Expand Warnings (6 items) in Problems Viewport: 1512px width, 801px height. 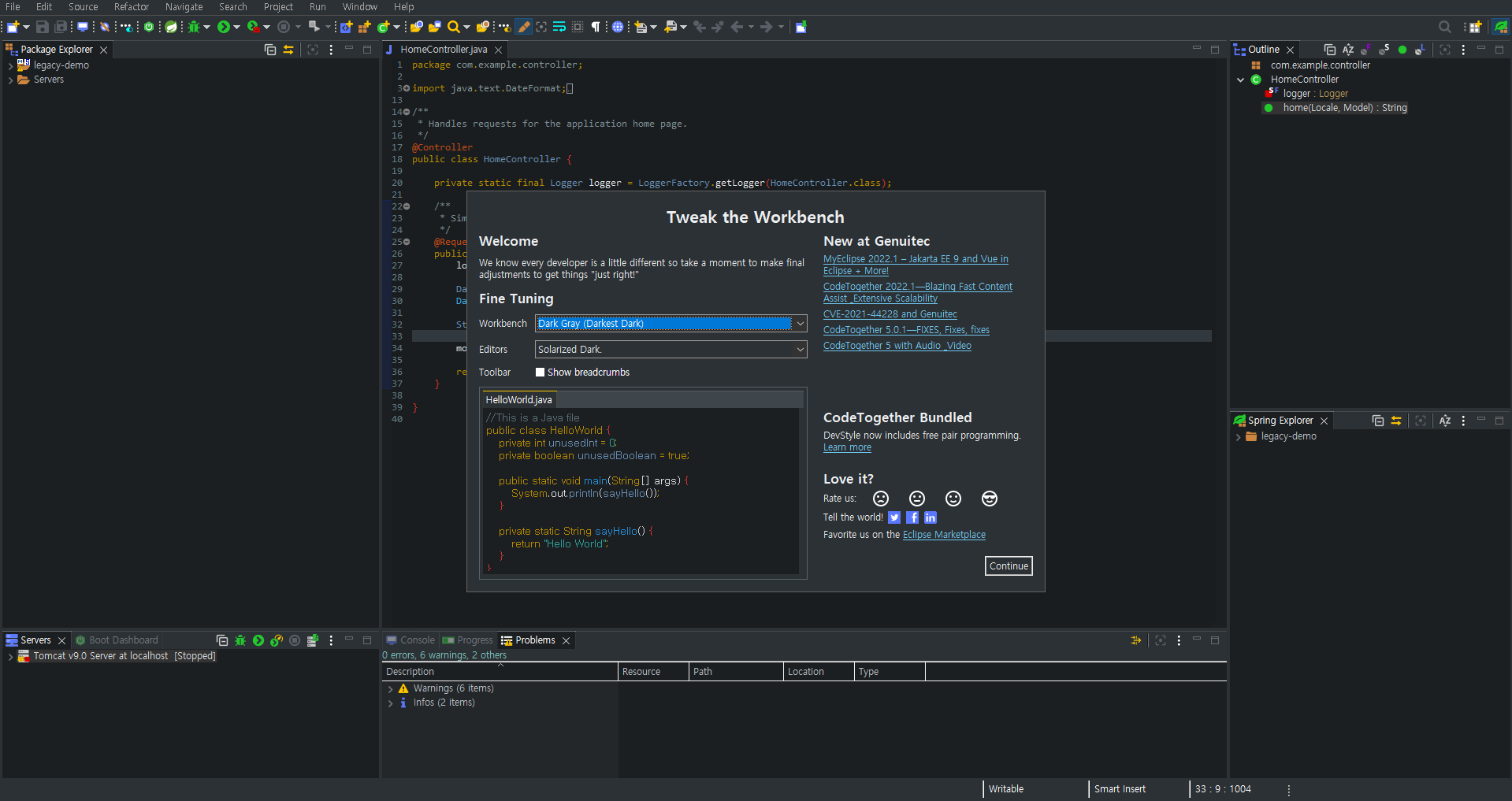tap(390, 689)
